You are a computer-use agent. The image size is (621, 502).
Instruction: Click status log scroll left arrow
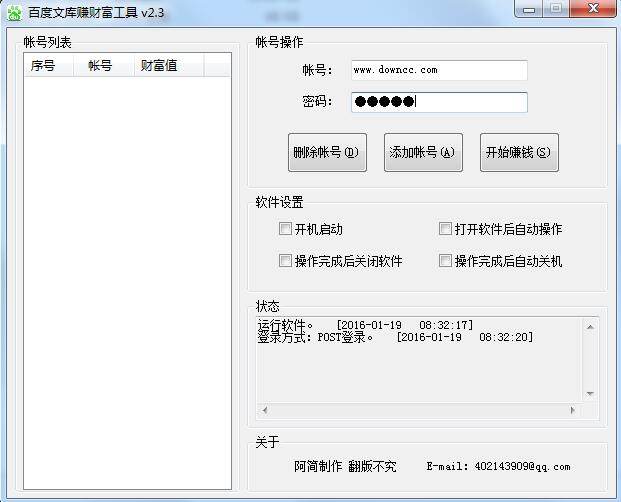265,411
